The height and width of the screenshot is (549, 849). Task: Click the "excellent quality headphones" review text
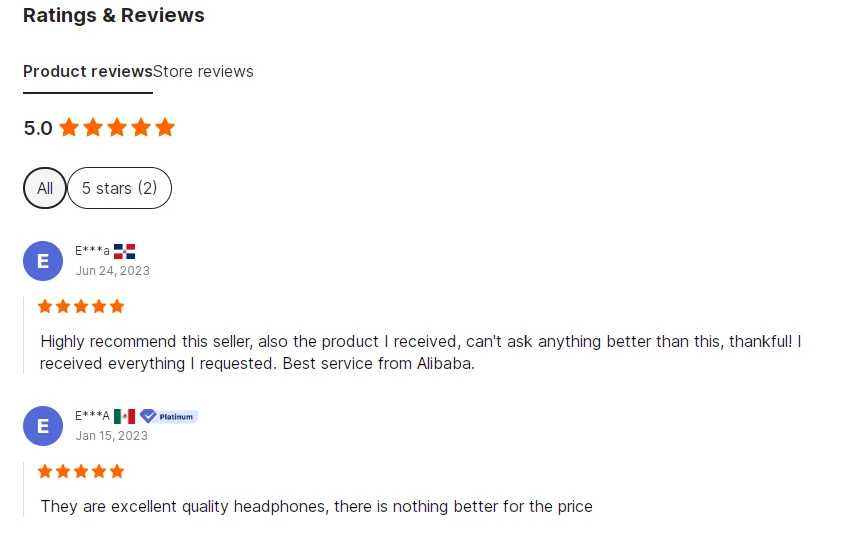316,506
